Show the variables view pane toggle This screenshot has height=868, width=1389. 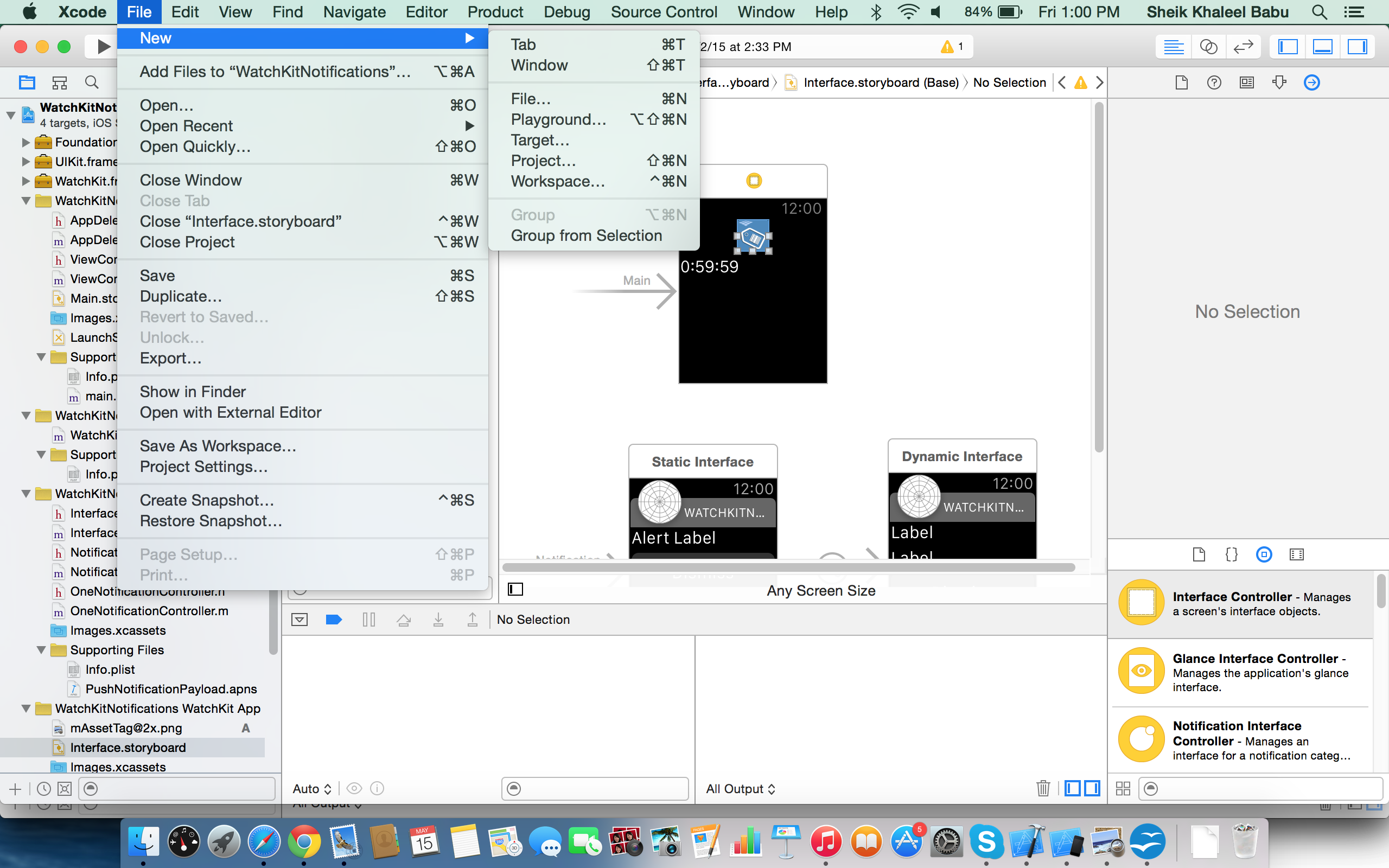(1072, 788)
